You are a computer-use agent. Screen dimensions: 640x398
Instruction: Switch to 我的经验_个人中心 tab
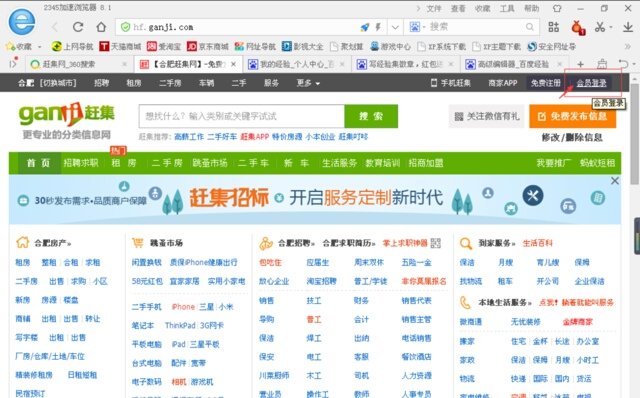click(297, 64)
